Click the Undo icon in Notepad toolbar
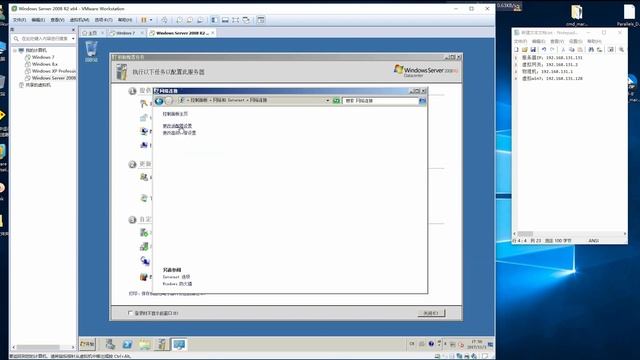640x360 pixels. point(544,49)
